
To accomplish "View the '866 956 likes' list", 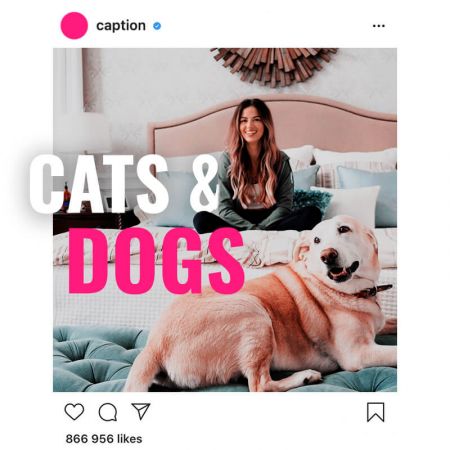I will coord(104,439).
